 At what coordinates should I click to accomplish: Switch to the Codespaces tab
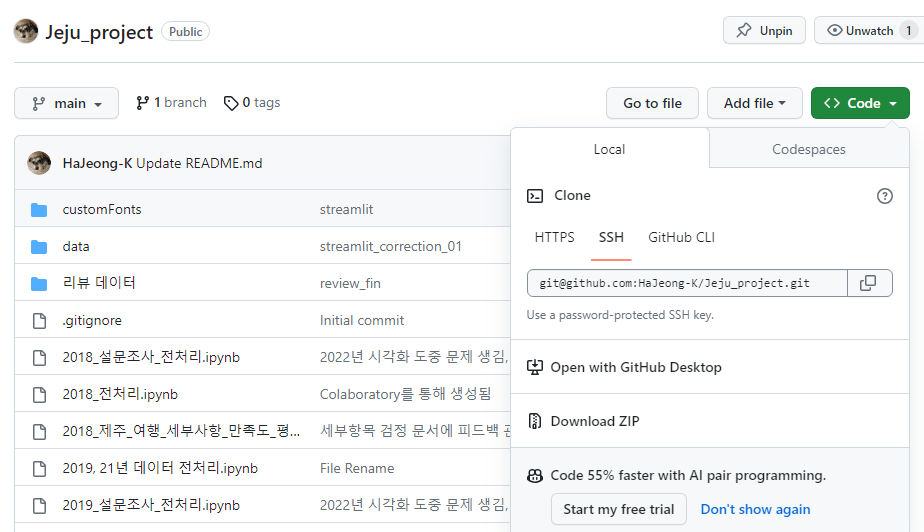808,149
